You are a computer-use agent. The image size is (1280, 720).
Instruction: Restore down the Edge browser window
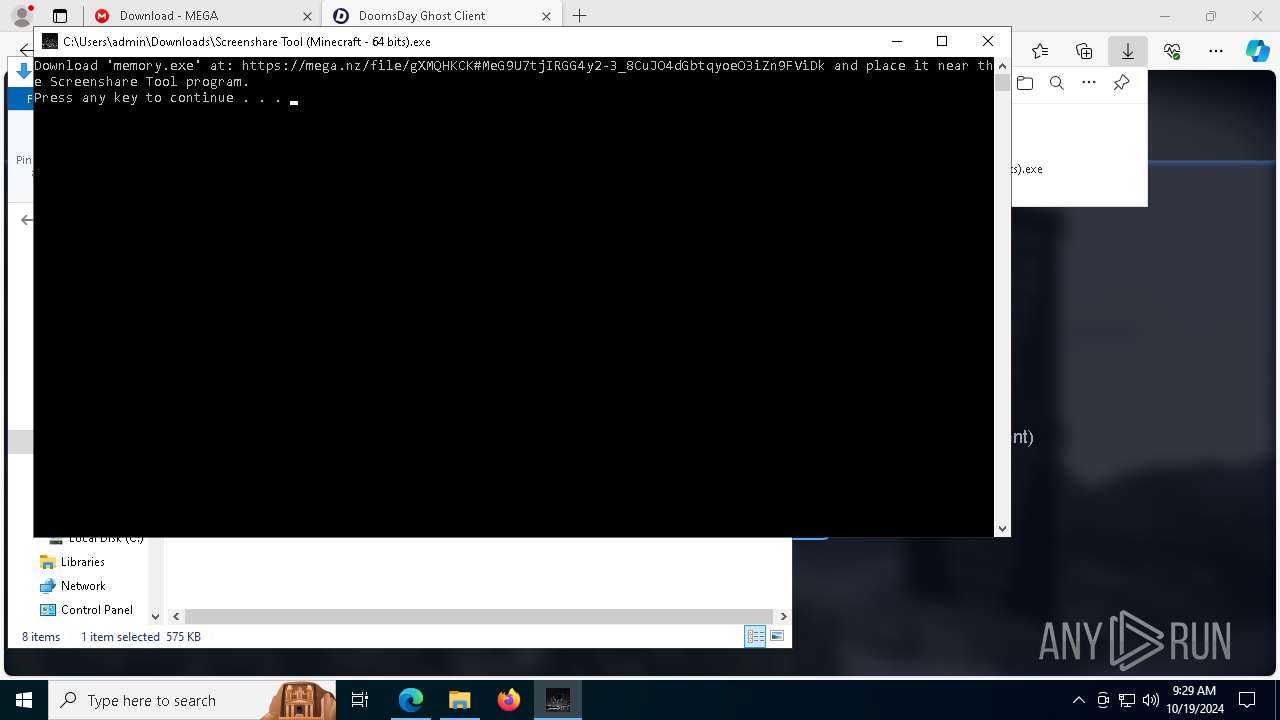pyautogui.click(x=1211, y=16)
